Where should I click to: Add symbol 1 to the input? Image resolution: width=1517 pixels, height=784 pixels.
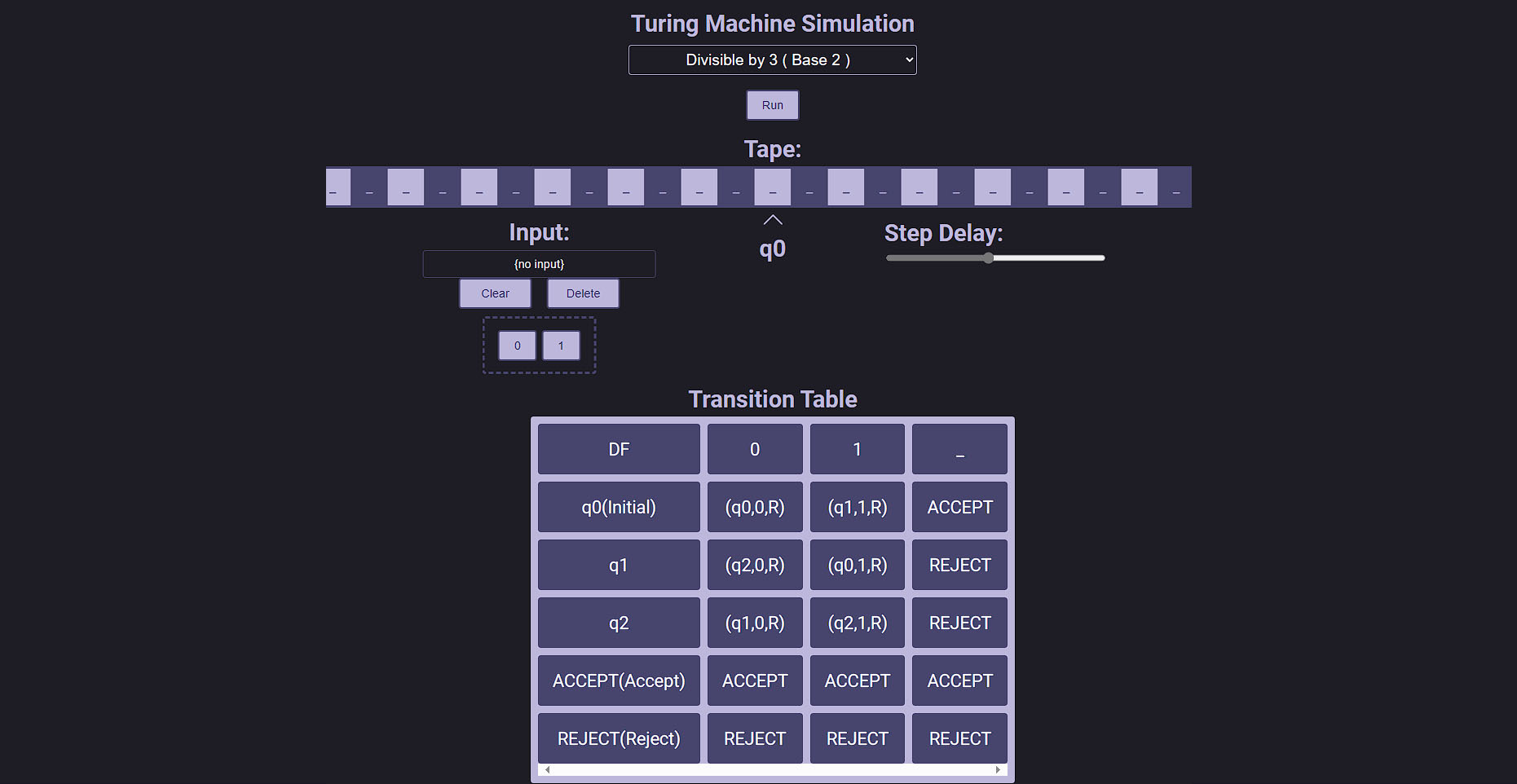pyautogui.click(x=561, y=346)
